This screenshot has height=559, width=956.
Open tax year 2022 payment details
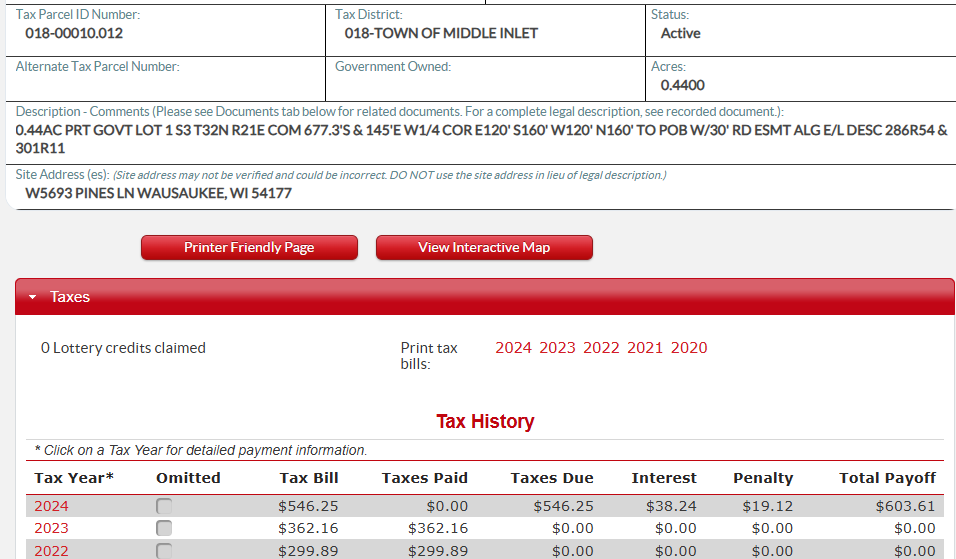click(x=52, y=551)
